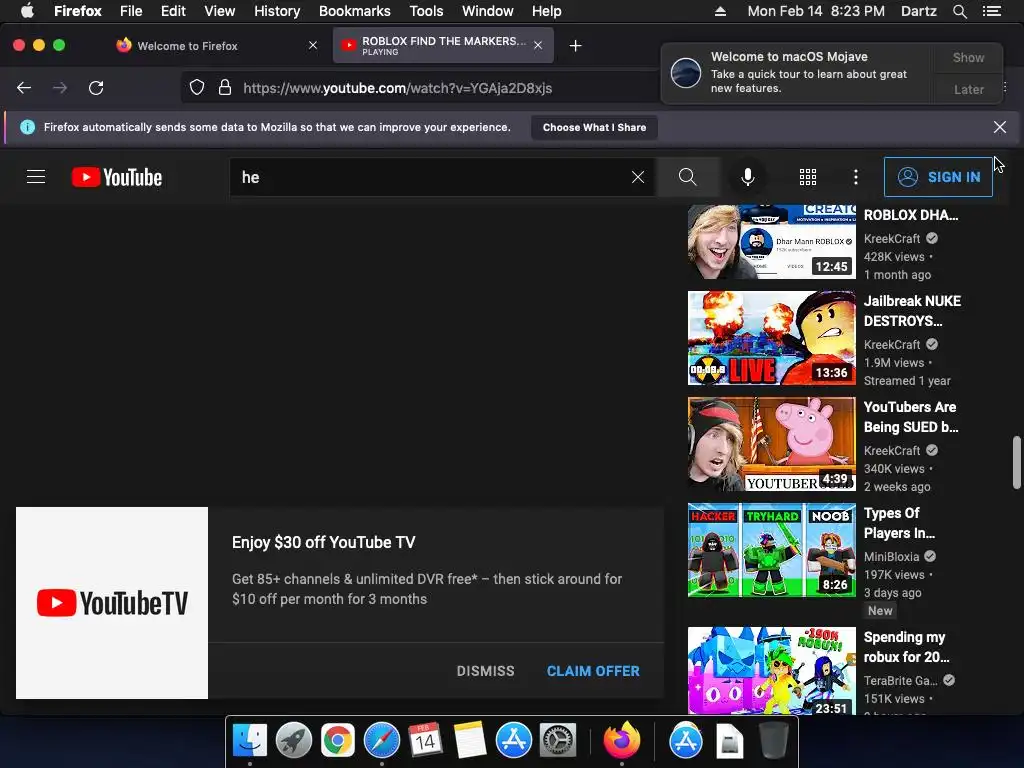The image size is (1024, 768).
Task: Open Trash in the Dock
Action: click(773, 740)
